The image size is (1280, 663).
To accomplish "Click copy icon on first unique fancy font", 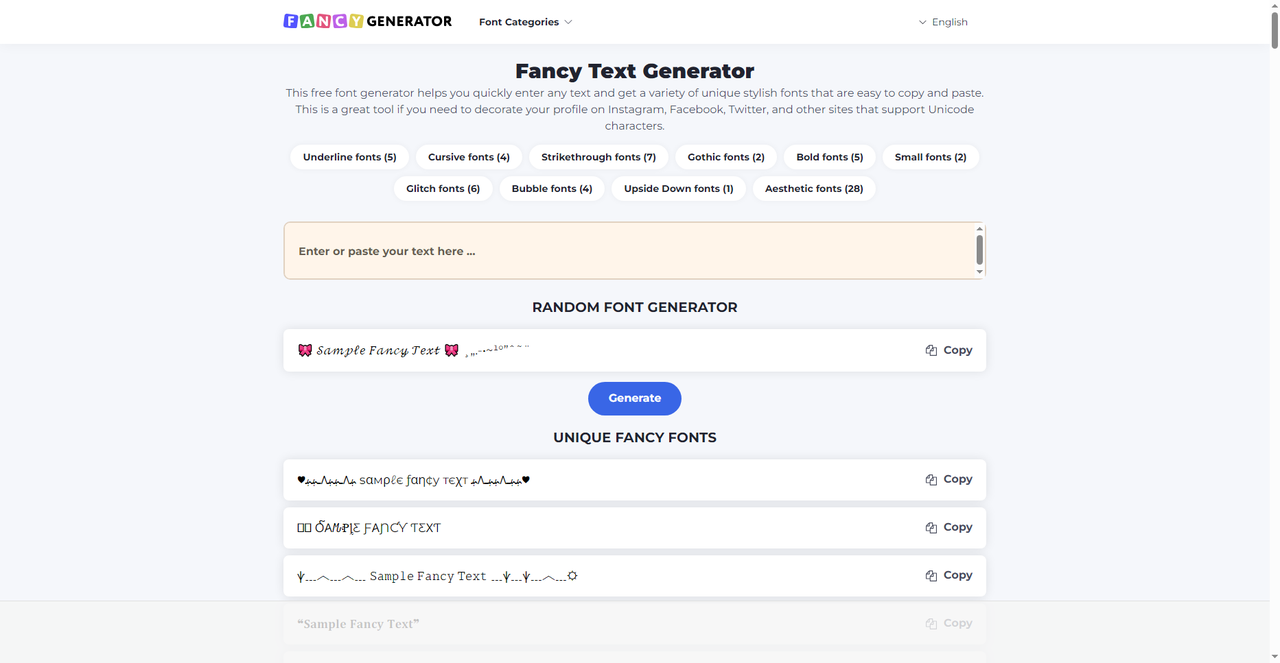I will (x=931, y=480).
